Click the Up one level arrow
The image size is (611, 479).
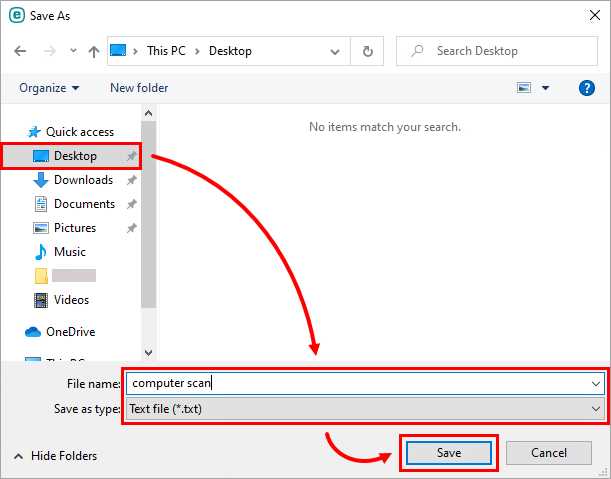[93, 51]
